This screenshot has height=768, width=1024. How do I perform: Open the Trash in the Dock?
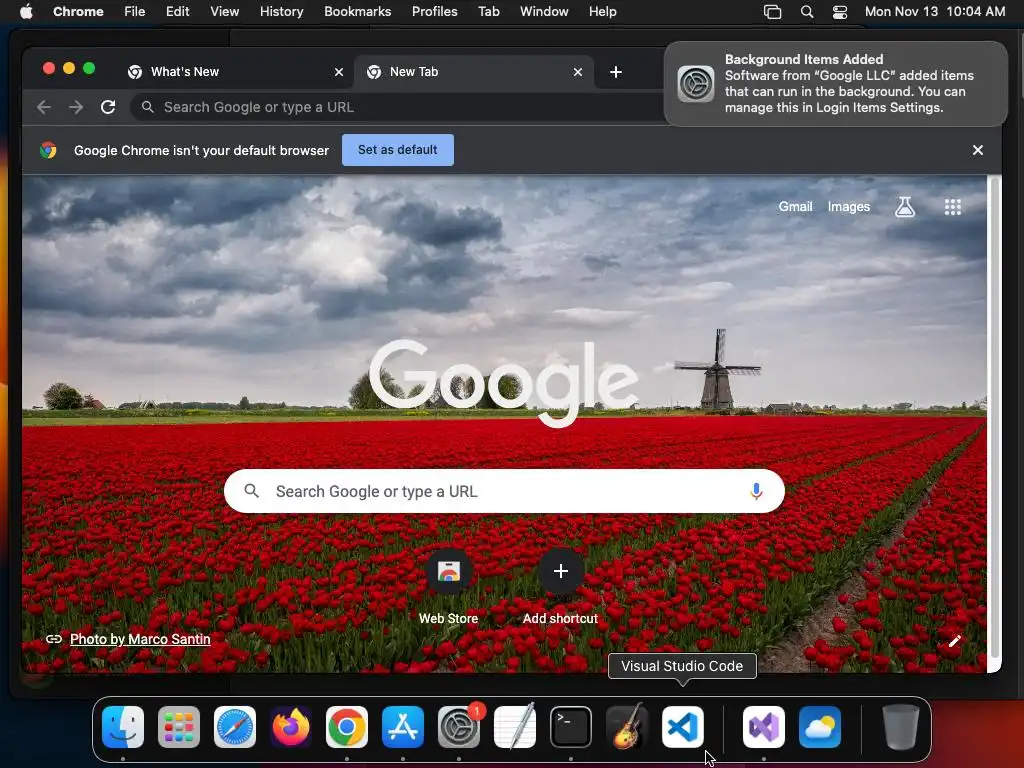click(x=901, y=727)
